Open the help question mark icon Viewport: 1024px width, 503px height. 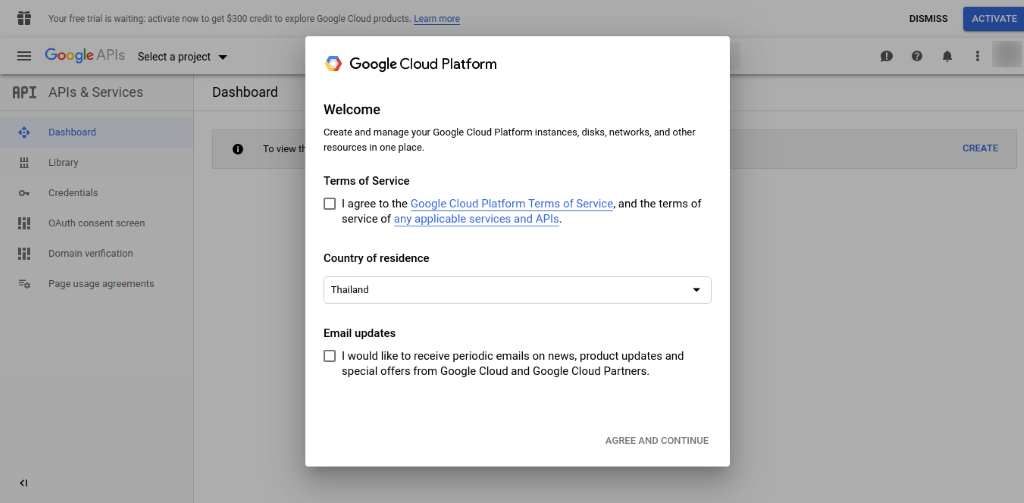(x=917, y=56)
